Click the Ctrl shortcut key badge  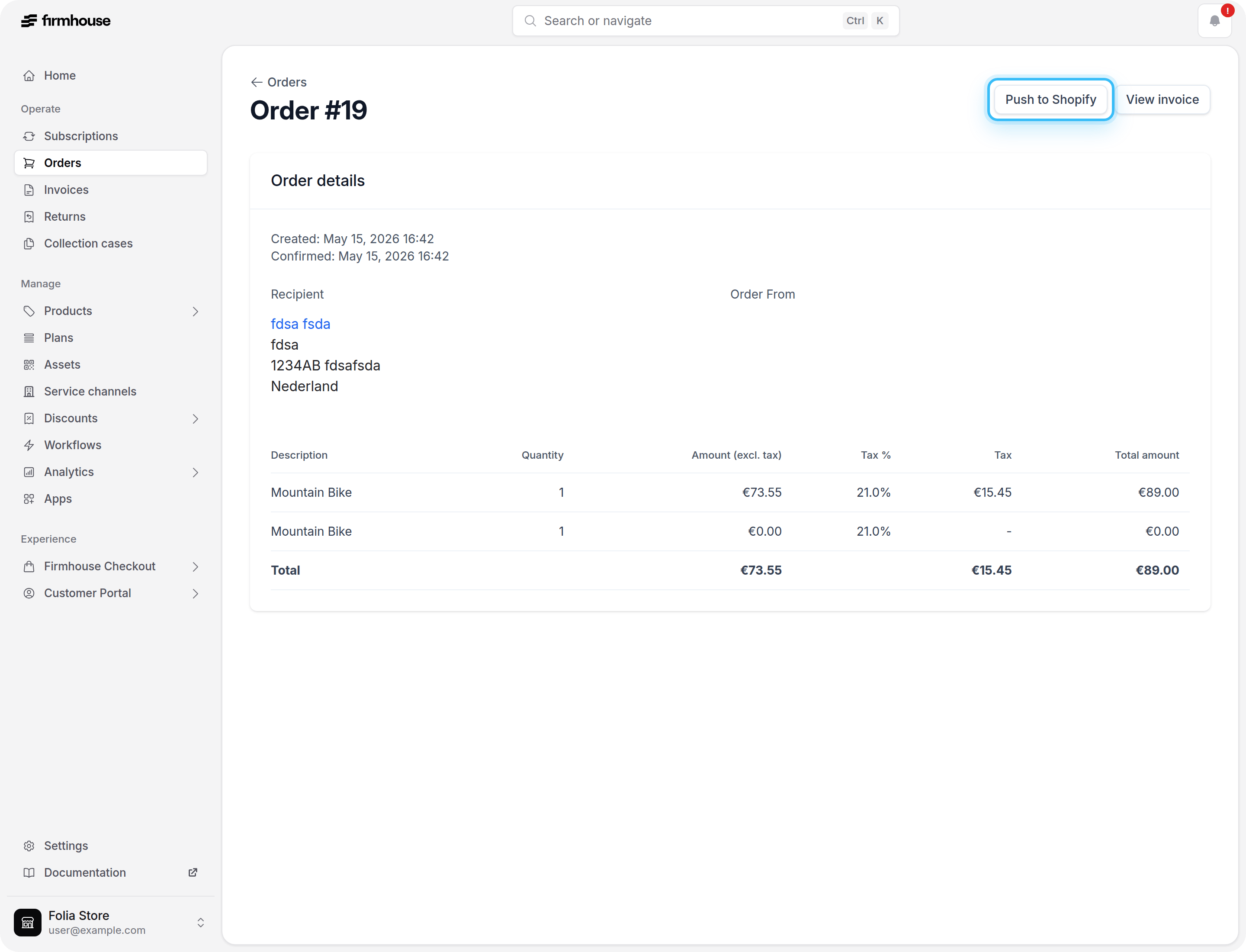tap(855, 21)
